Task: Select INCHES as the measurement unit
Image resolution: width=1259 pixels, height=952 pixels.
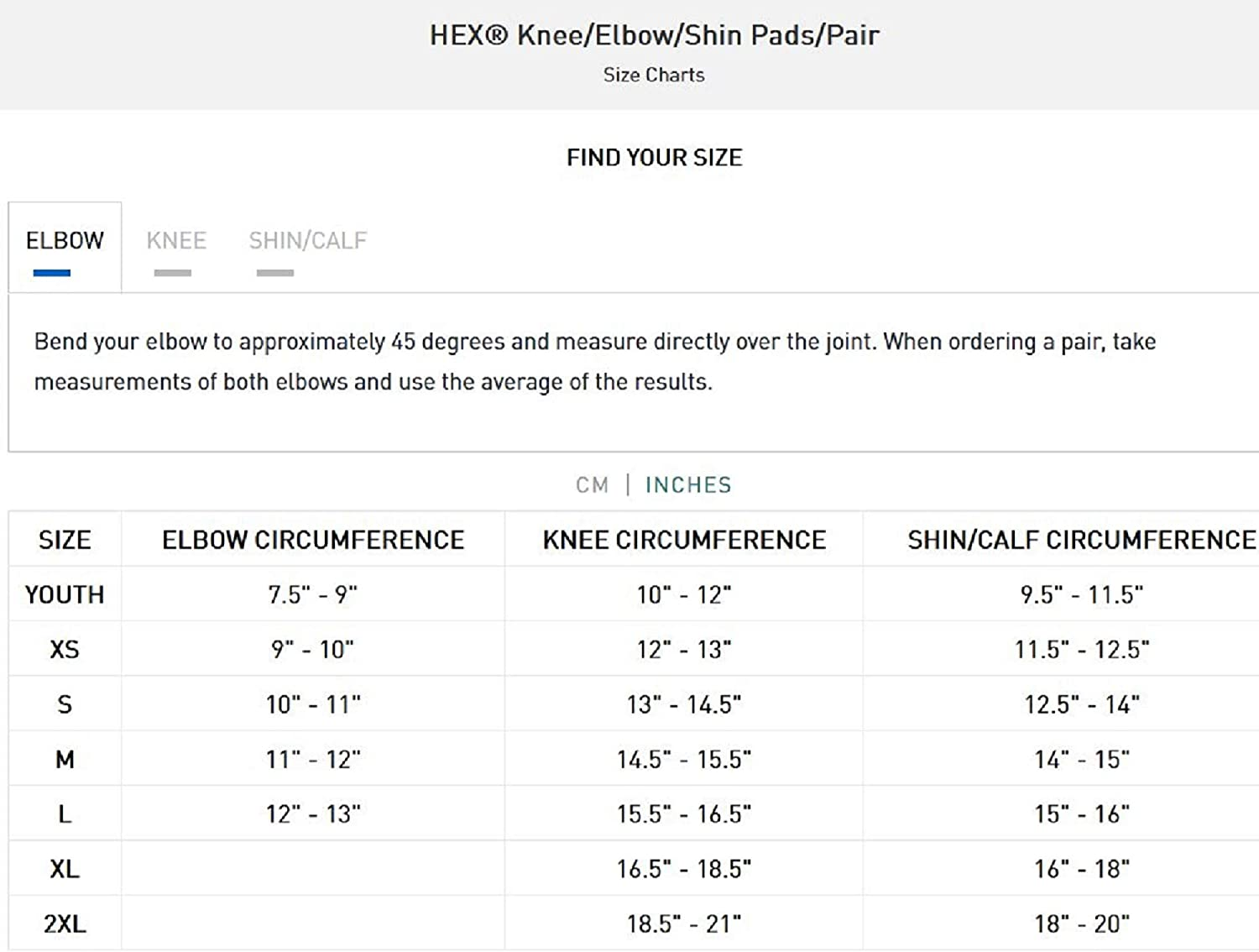Action: pyautogui.click(x=688, y=485)
